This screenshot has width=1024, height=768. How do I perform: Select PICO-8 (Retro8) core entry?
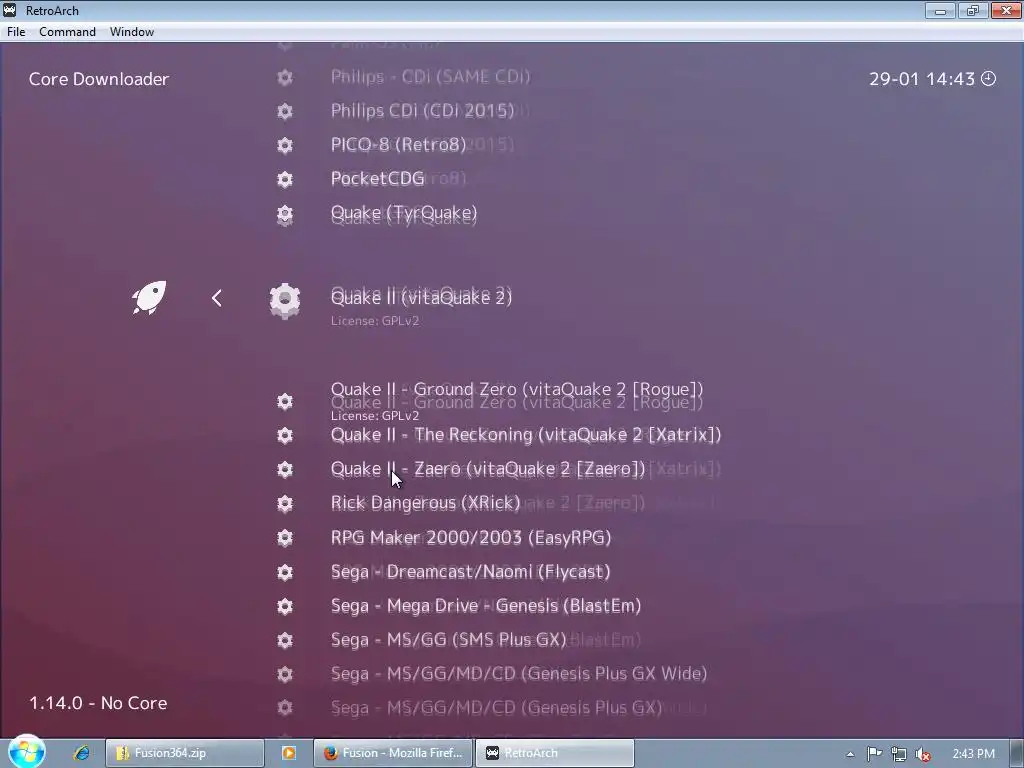[x=398, y=144]
